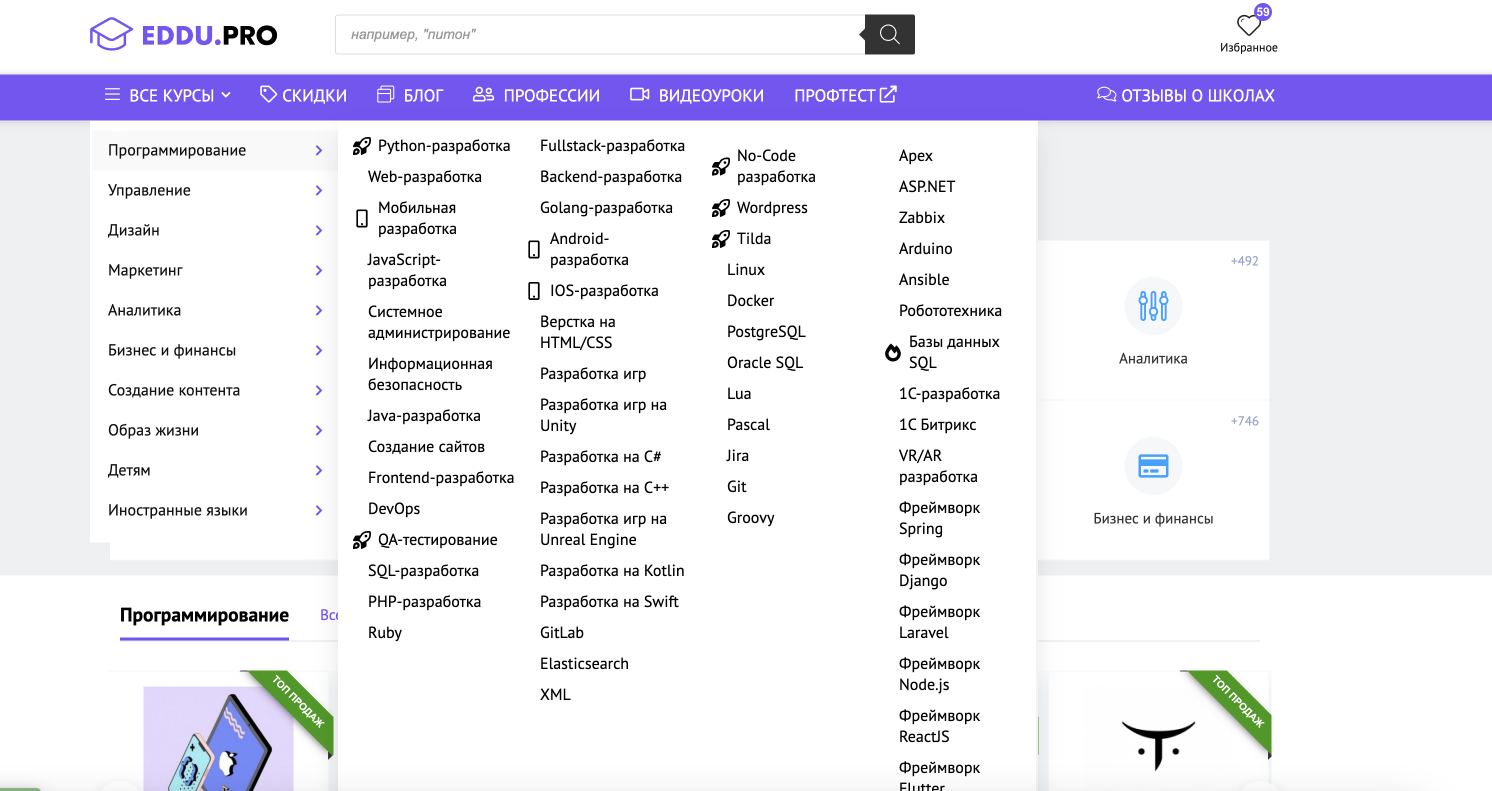
Task: Open favorites via the heart icon
Action: 1248,26
